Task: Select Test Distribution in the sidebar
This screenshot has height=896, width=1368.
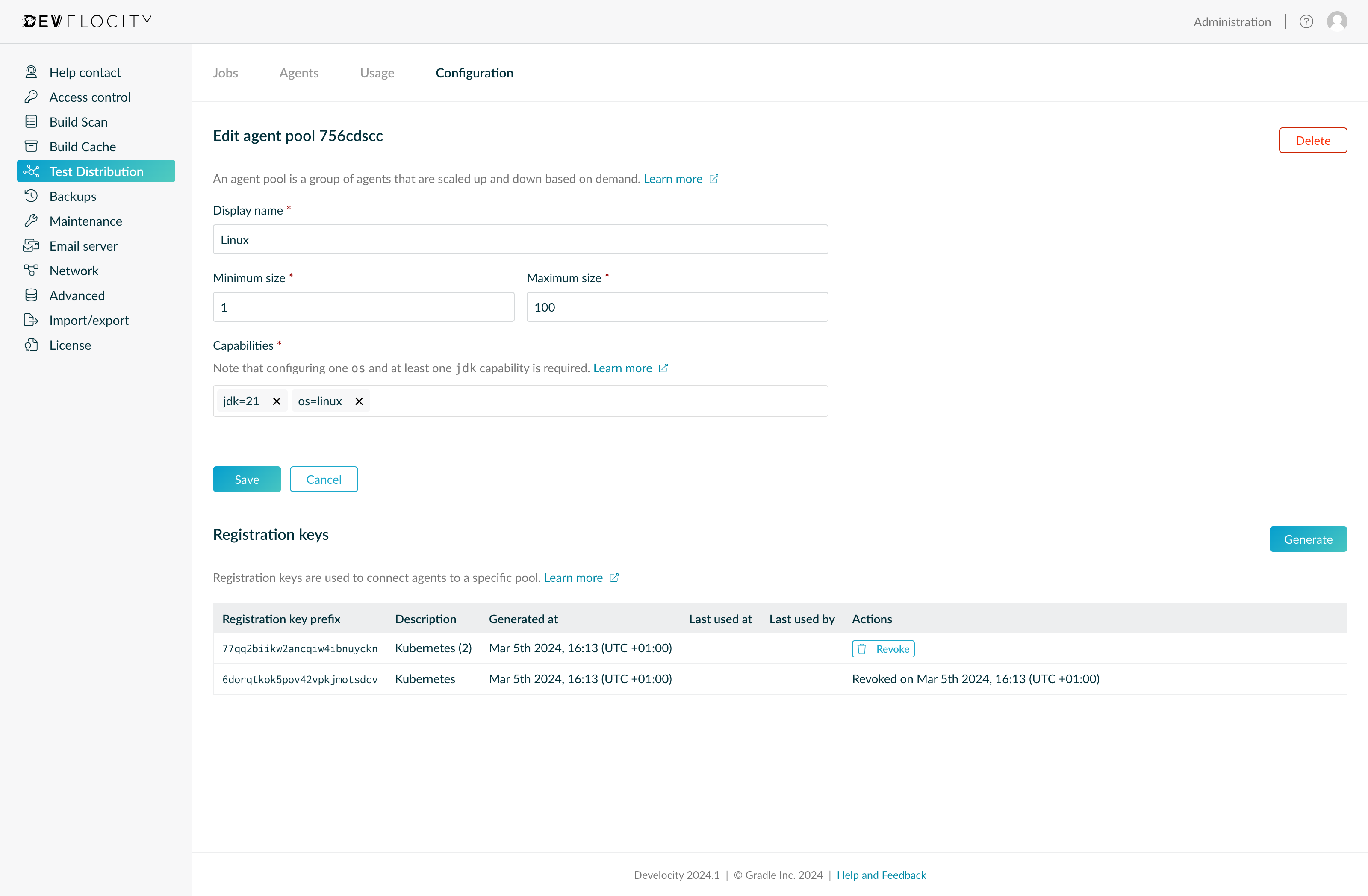Action: [97, 171]
